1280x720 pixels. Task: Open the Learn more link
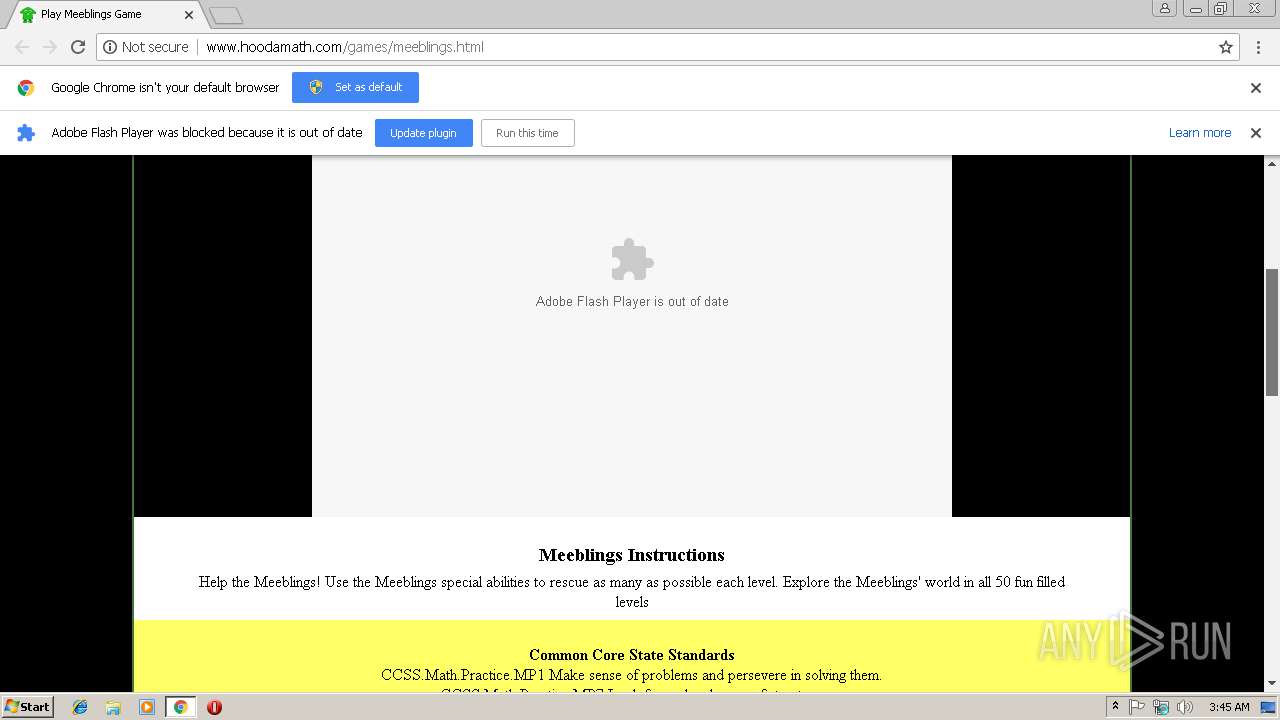pyautogui.click(x=1199, y=133)
